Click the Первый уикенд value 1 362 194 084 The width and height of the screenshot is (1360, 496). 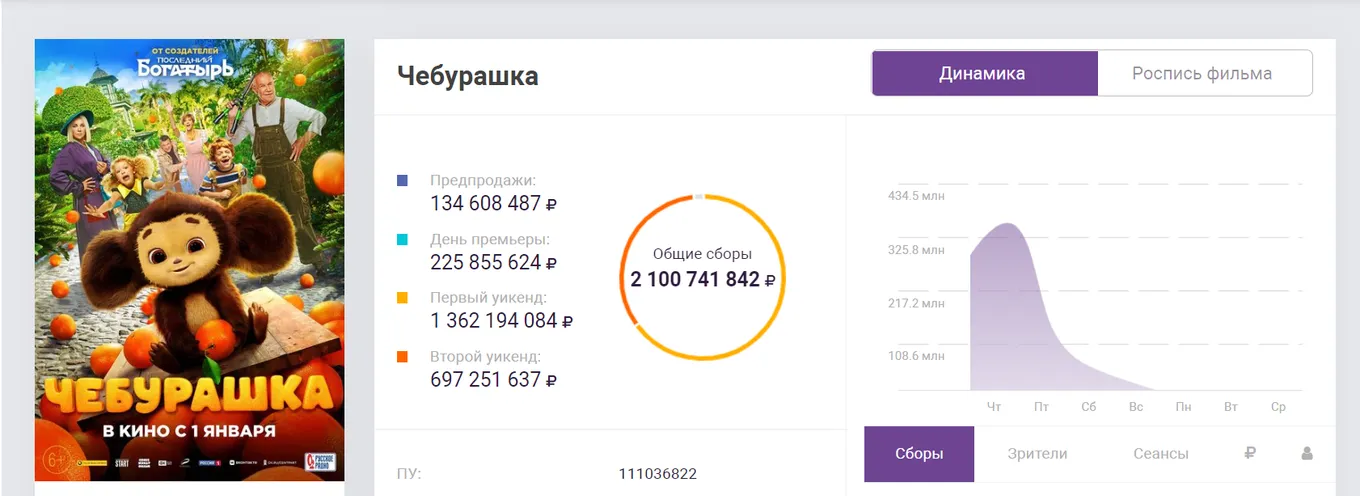pyautogui.click(x=501, y=321)
